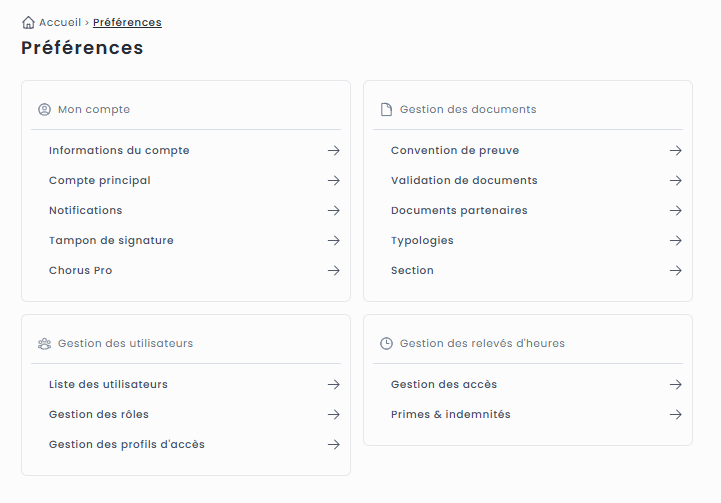721x503 pixels.
Task: Click the clock icon by Gestion des relevés d'heures
Action: [386, 344]
